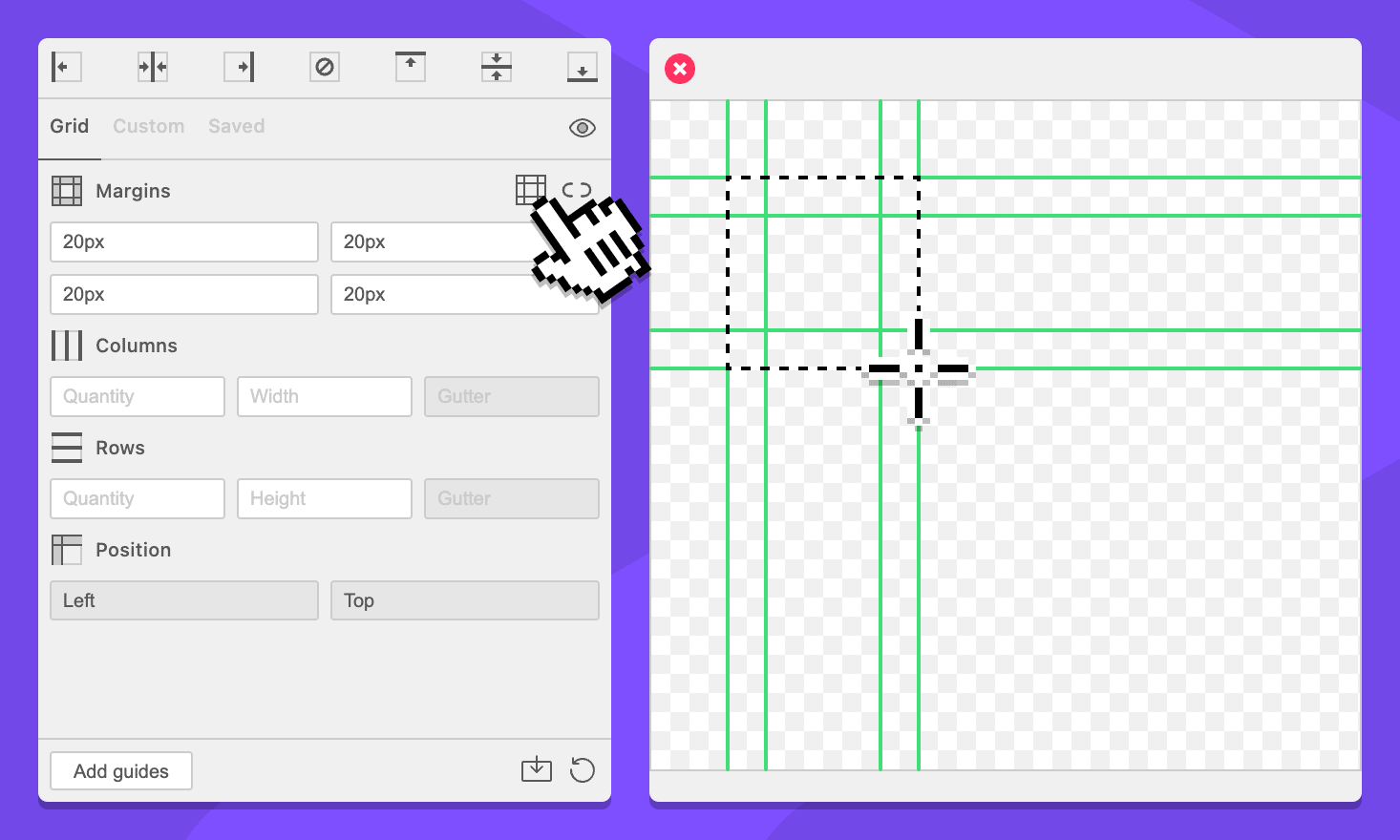Open the Saved tab

click(236, 126)
